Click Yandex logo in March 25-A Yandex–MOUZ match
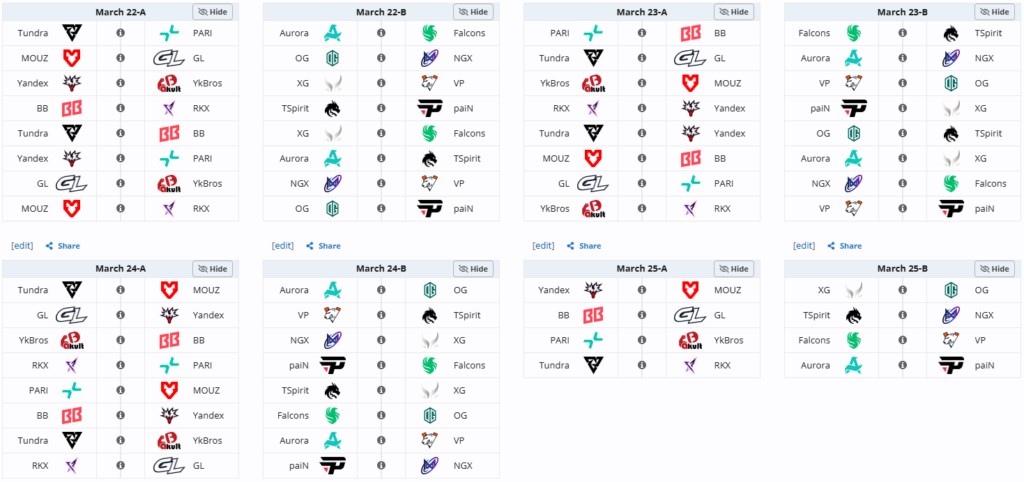The width and height of the screenshot is (1024, 482). click(594, 290)
